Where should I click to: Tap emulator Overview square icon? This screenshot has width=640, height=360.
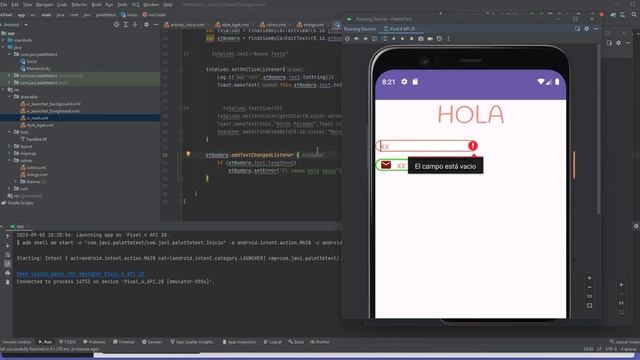point(411,38)
